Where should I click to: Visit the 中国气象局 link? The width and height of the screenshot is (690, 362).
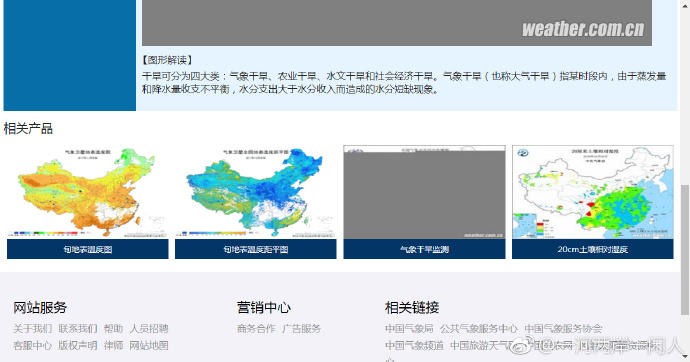[409, 329]
